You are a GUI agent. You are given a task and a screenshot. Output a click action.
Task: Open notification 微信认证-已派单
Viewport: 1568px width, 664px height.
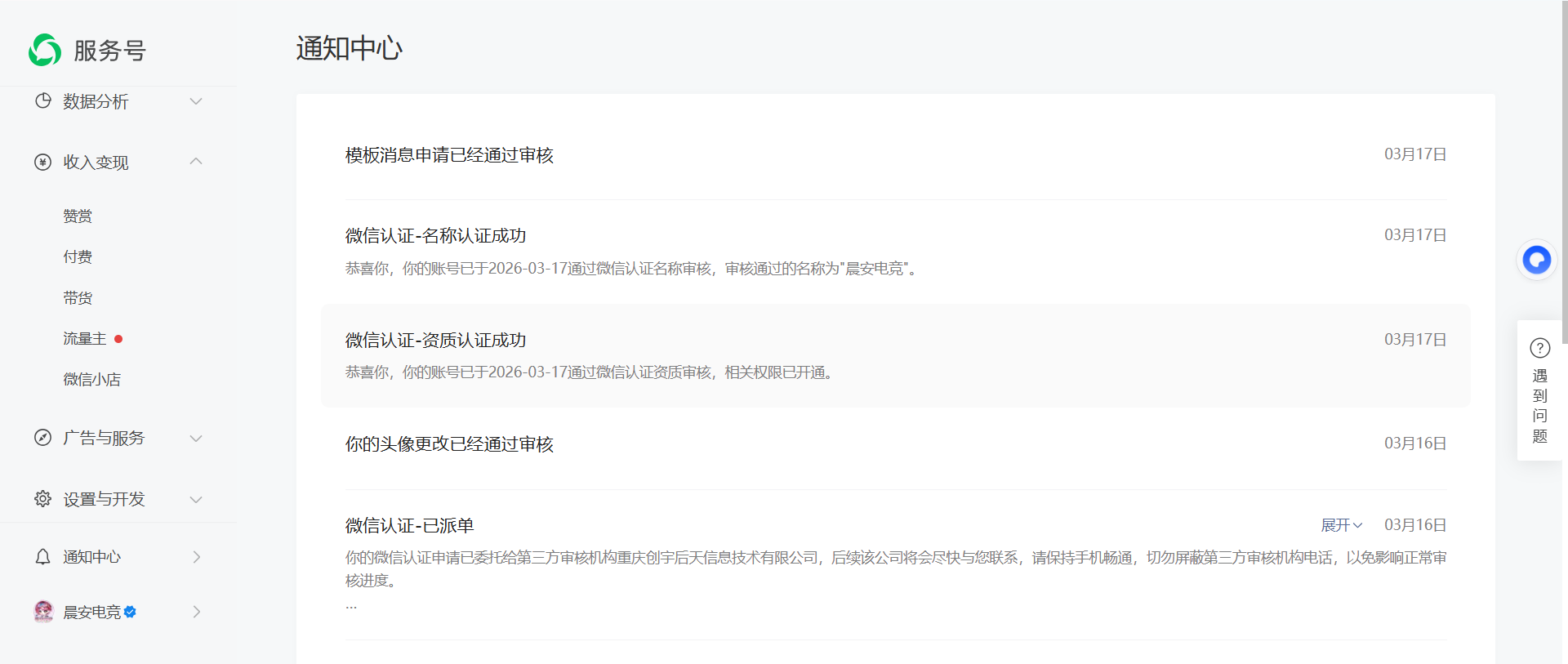[x=410, y=526]
